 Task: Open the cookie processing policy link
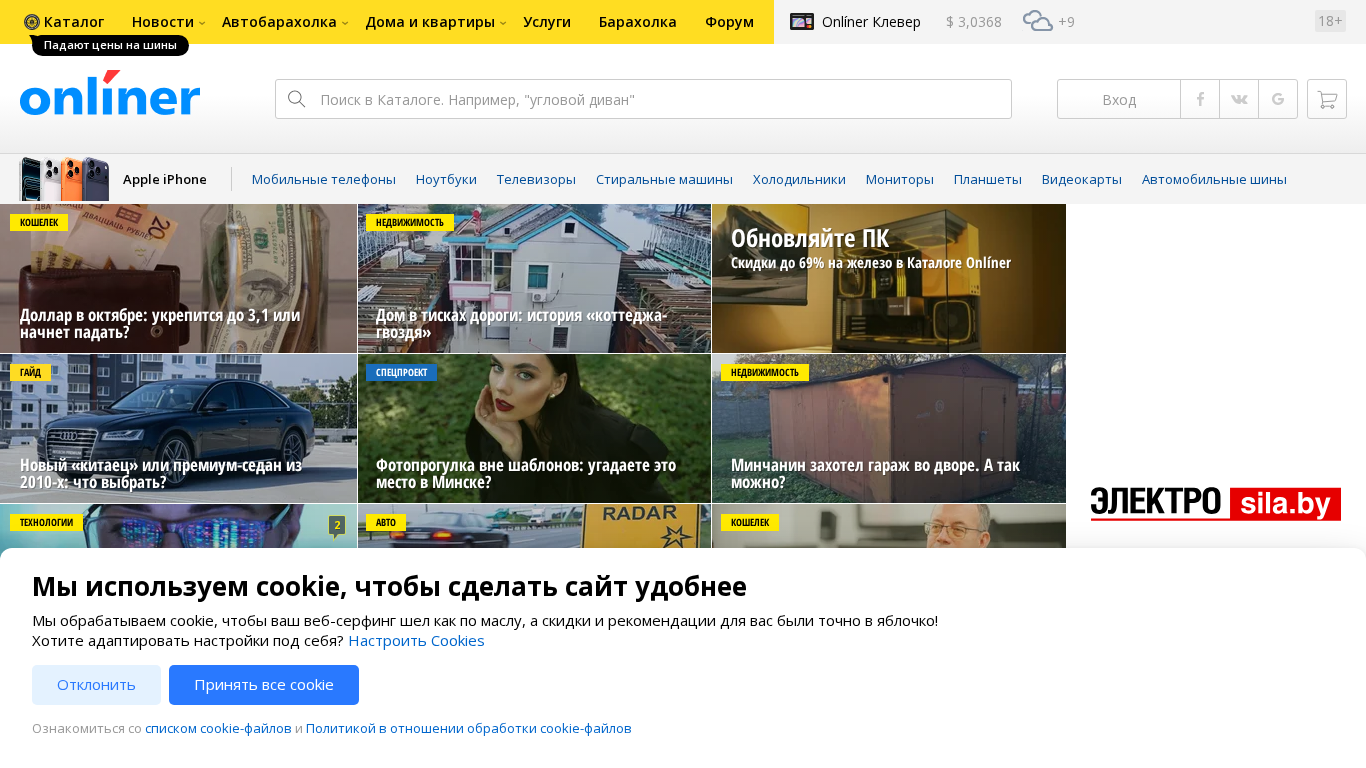469,728
